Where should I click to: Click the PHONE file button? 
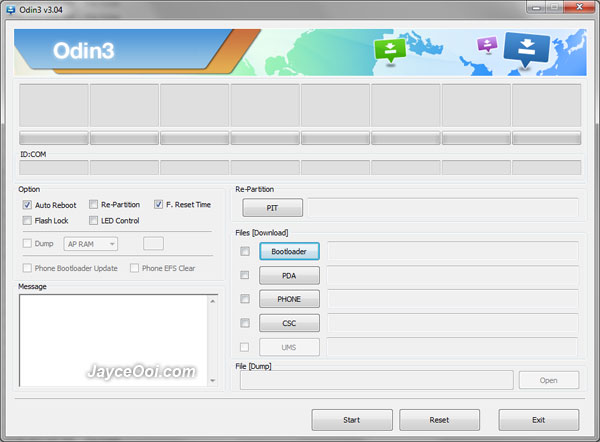pos(289,299)
